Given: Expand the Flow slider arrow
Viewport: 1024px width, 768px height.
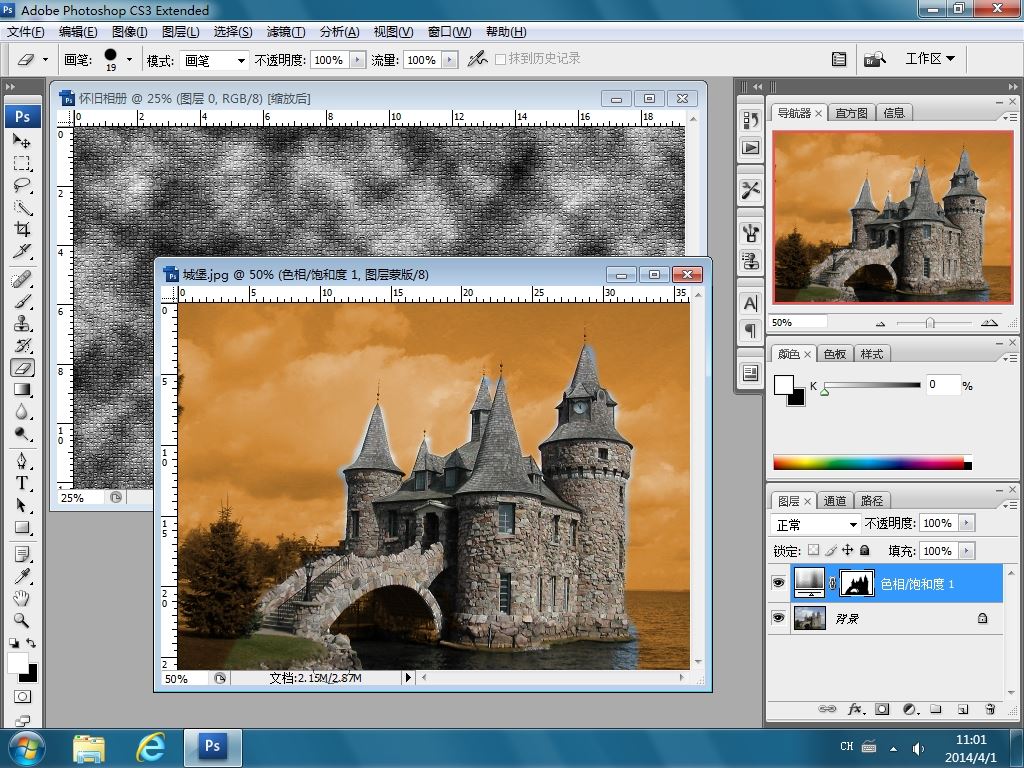Looking at the screenshot, I should tap(449, 60).
